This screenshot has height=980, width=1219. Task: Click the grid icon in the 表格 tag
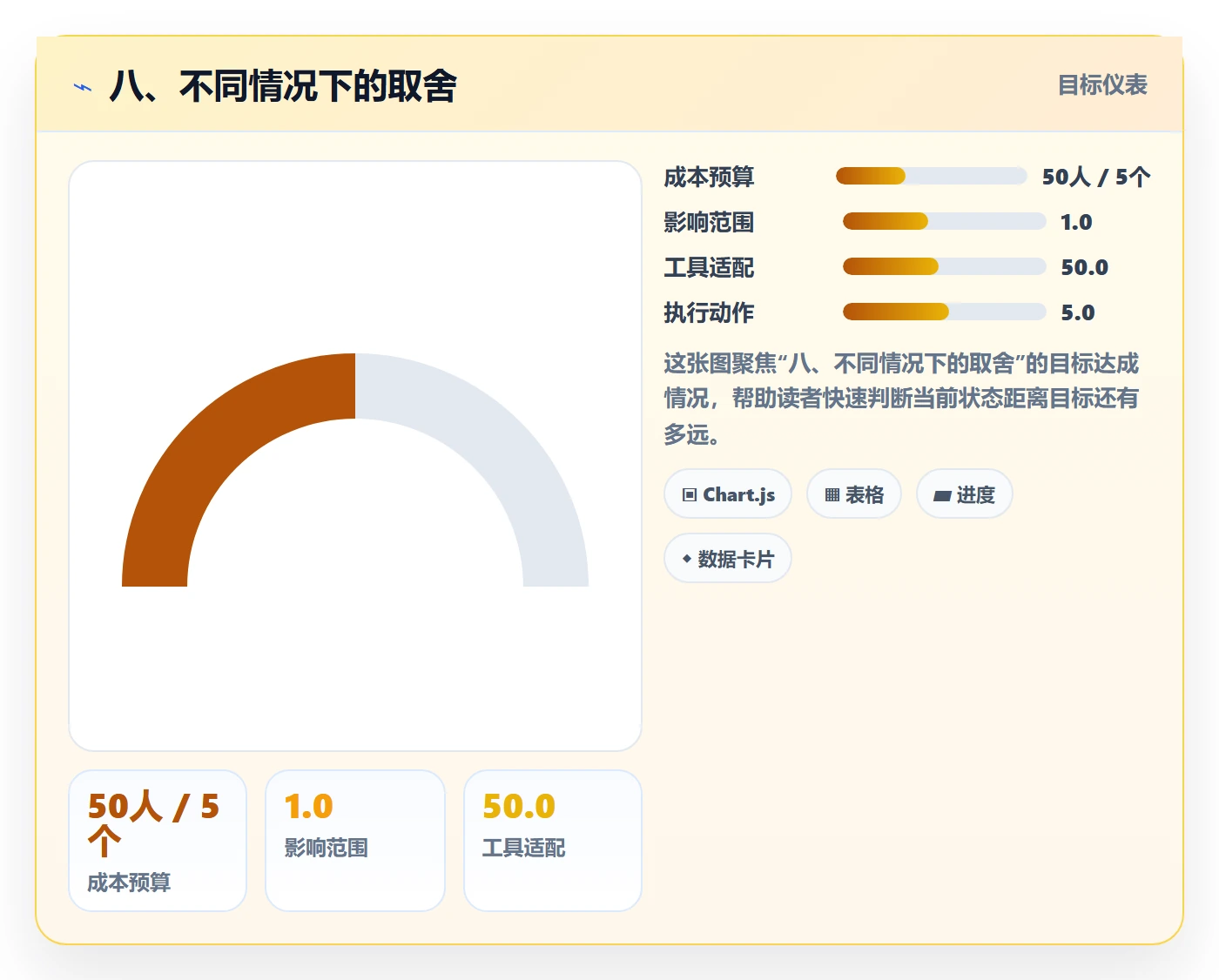pyautogui.click(x=832, y=495)
